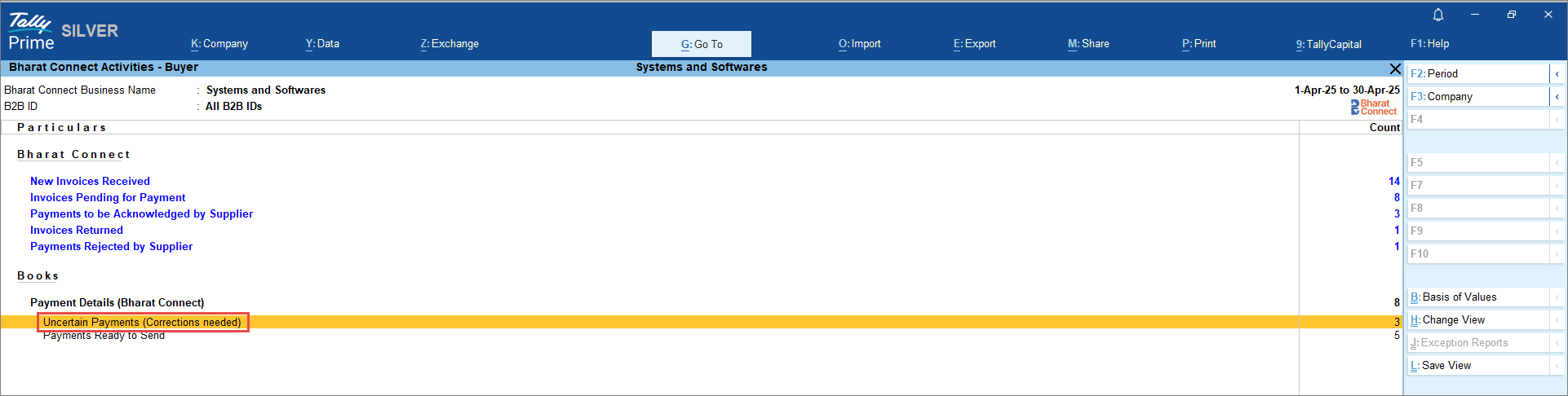1568x396 pixels.
Task: Expand the F3 Company side arrow
Action: coord(1557,97)
